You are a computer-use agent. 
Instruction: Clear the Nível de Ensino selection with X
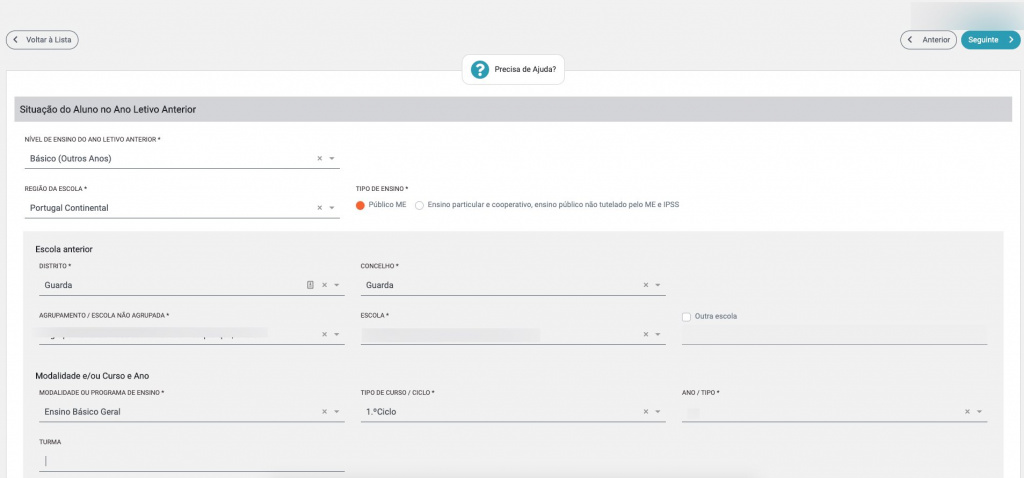tap(320, 158)
